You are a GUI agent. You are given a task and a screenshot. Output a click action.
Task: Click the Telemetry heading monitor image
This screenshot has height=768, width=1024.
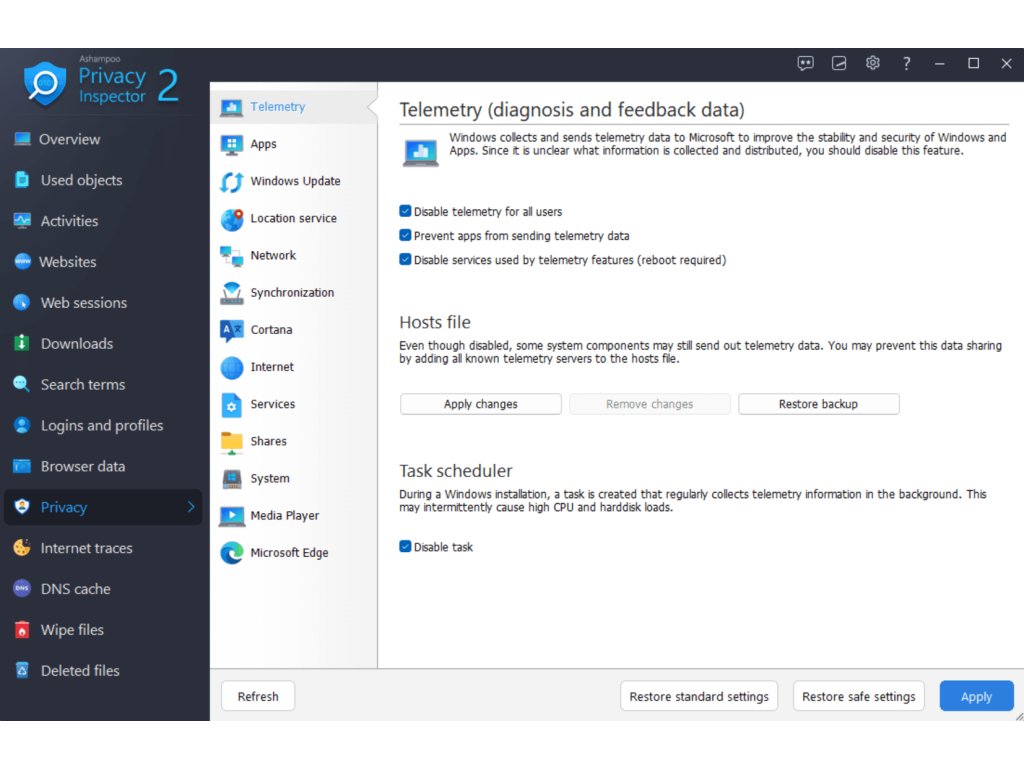[421, 153]
